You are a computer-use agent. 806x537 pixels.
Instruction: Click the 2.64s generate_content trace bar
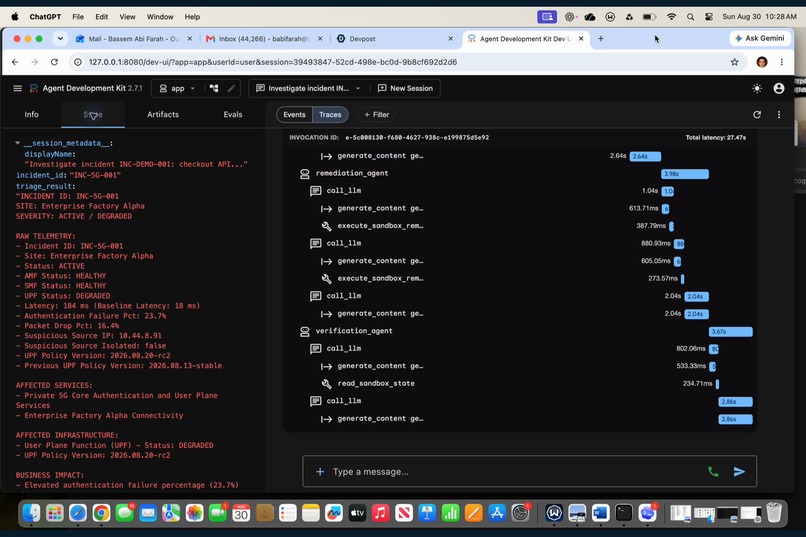[x=645, y=156]
